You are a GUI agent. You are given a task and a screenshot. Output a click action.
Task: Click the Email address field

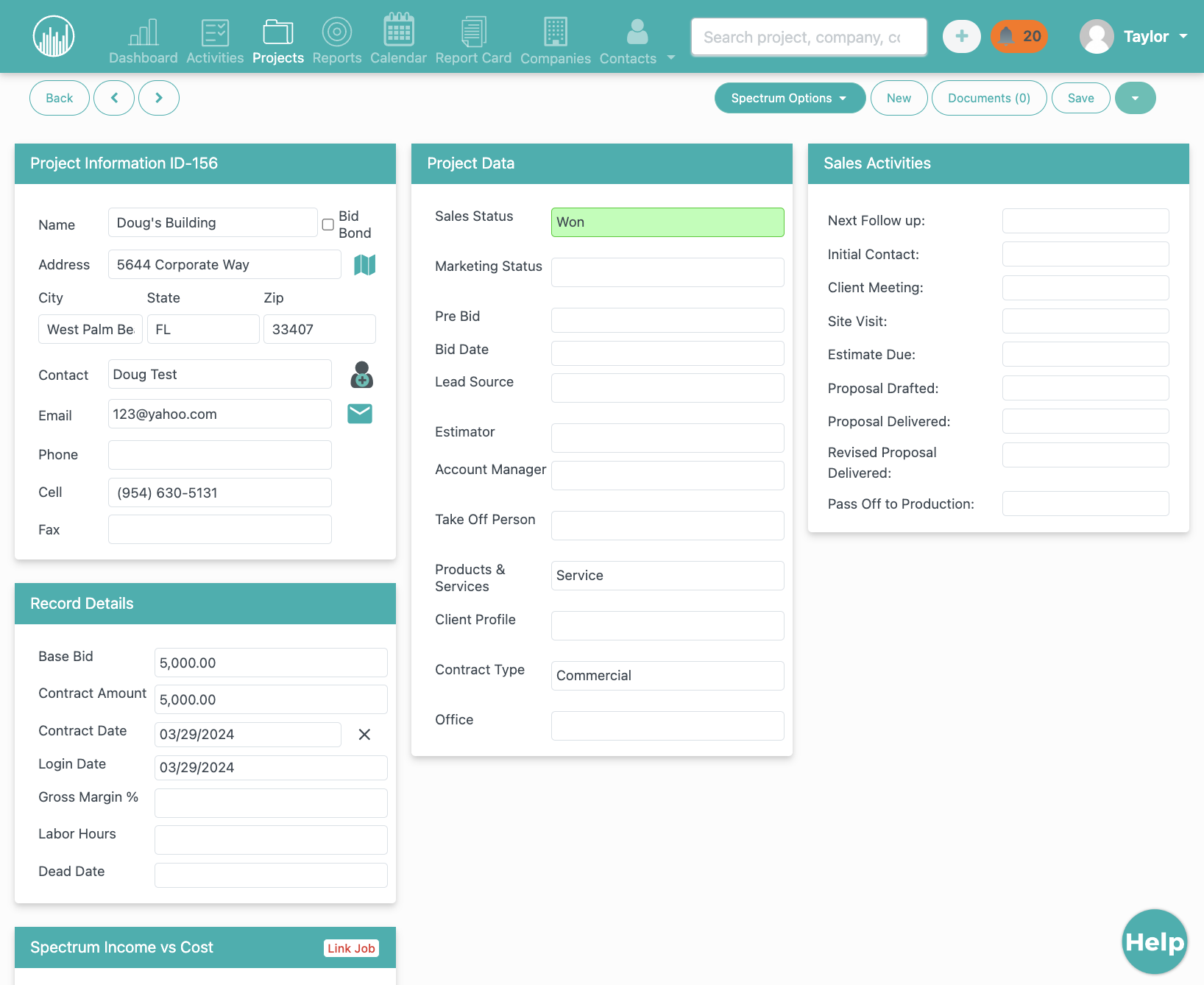pyautogui.click(x=220, y=414)
